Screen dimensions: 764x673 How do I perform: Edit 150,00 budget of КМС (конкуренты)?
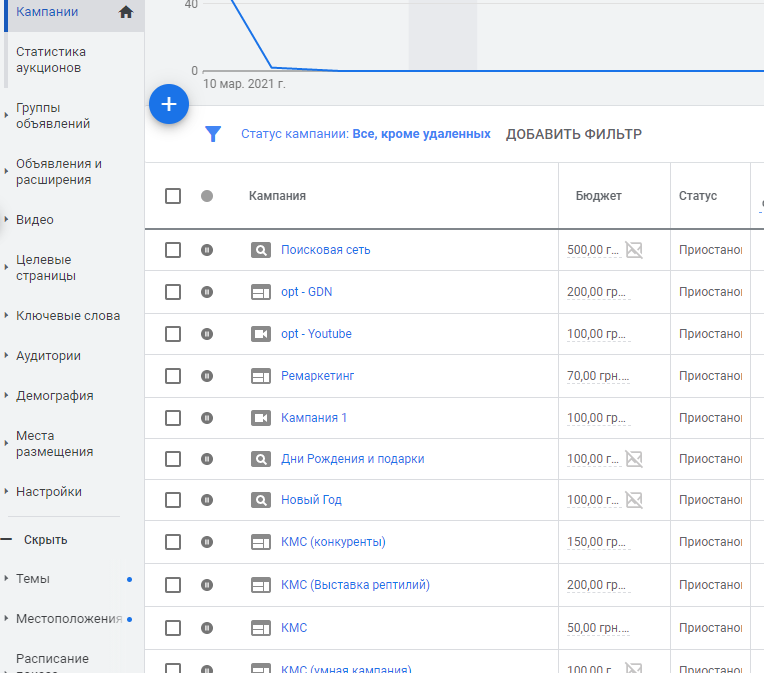pos(599,542)
